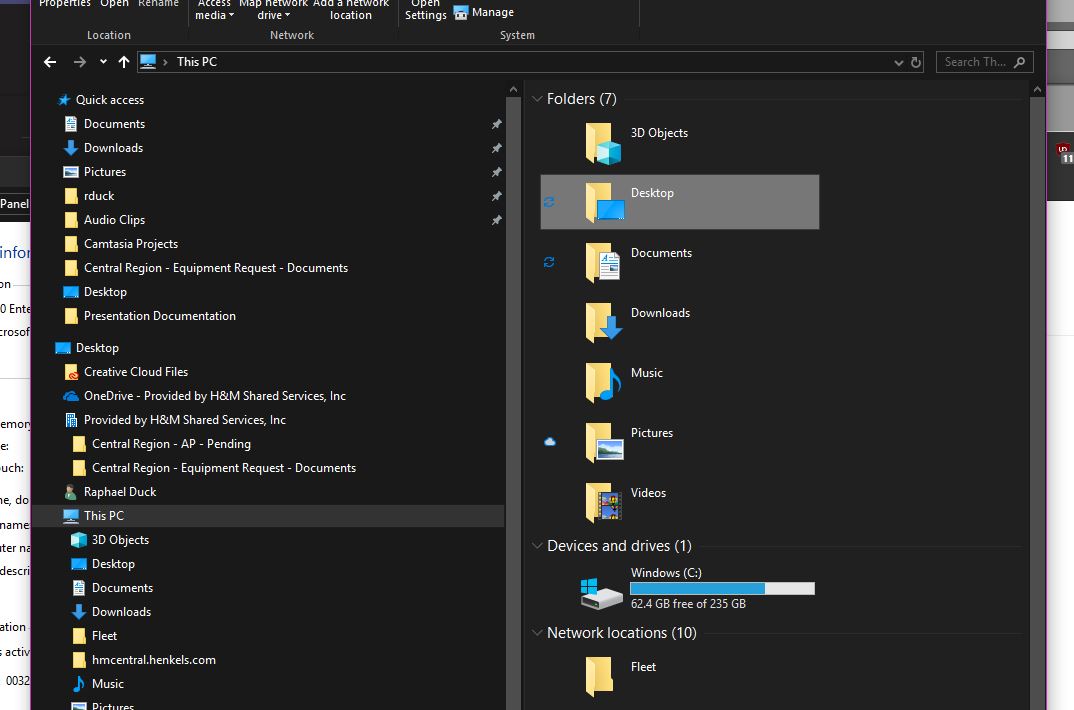This screenshot has width=1074, height=710.
Task: Click the Quick access star icon
Action: coord(64,100)
